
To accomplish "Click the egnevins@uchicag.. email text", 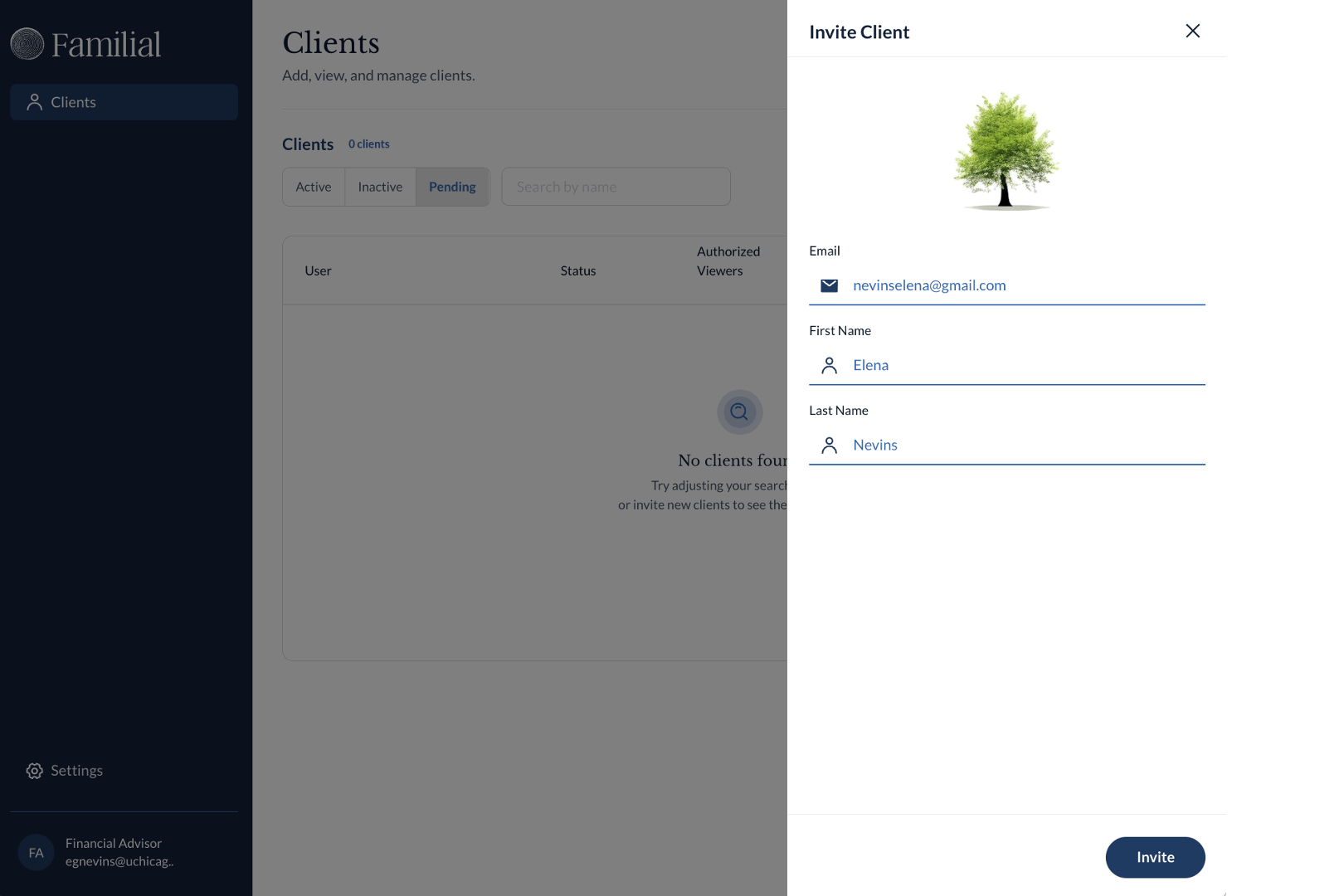I will (119, 861).
